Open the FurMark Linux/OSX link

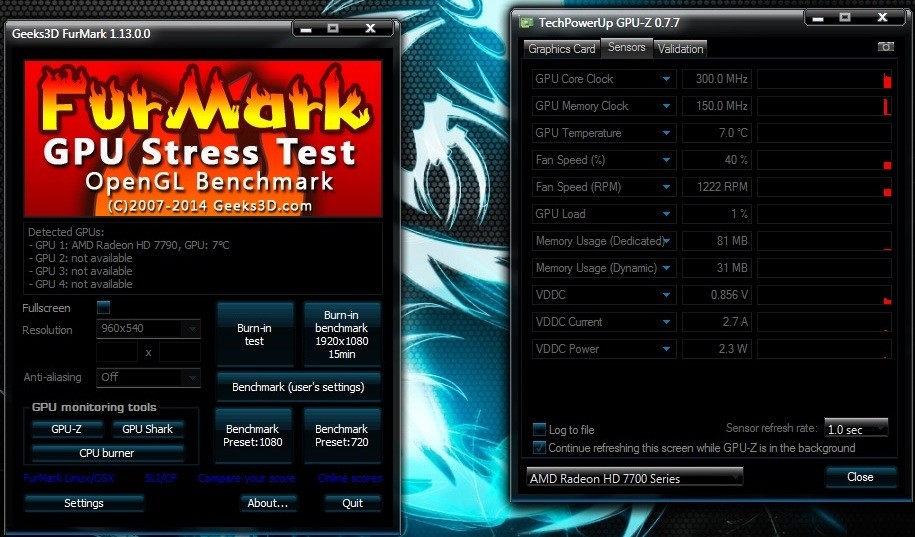coord(69,478)
